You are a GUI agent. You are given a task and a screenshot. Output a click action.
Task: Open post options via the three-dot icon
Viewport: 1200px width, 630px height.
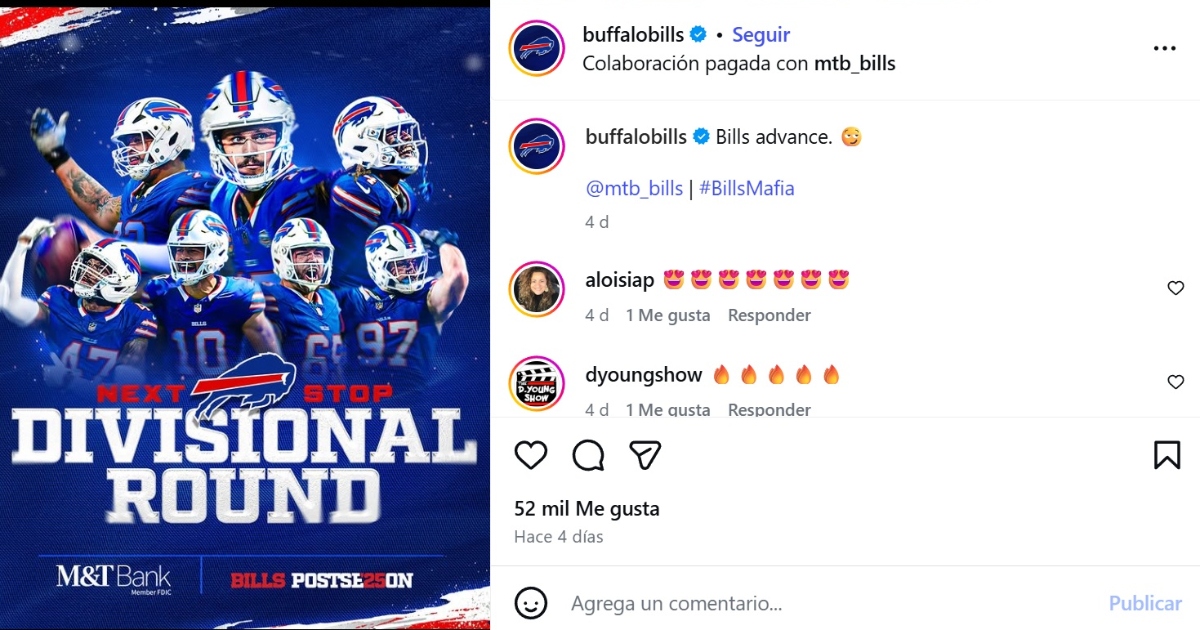click(1164, 47)
